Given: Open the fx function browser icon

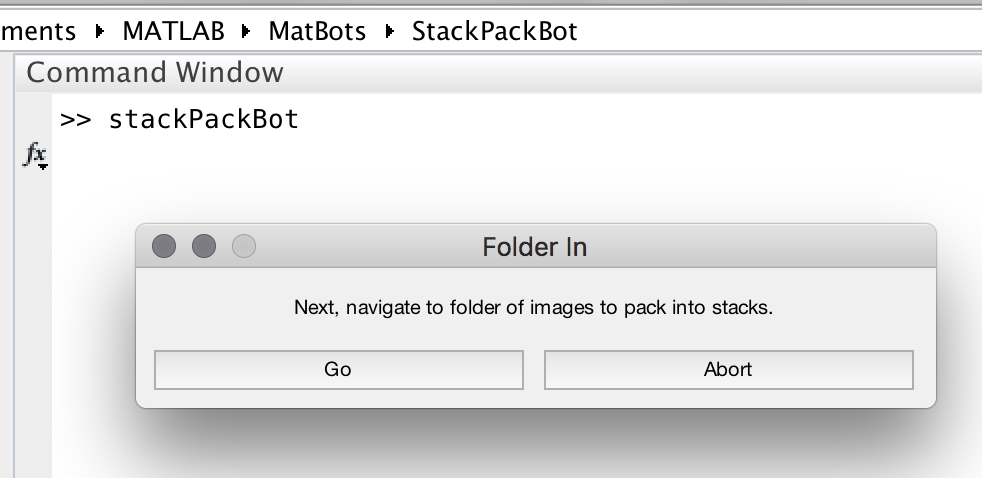Looking at the screenshot, I should [x=36, y=155].
